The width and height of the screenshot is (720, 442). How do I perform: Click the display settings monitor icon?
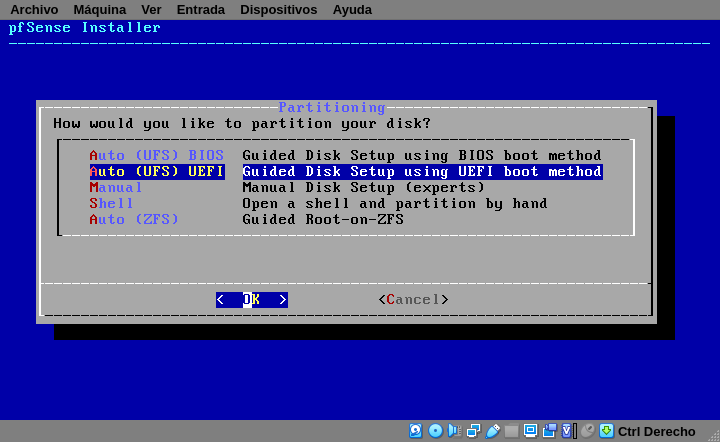tap(530, 431)
